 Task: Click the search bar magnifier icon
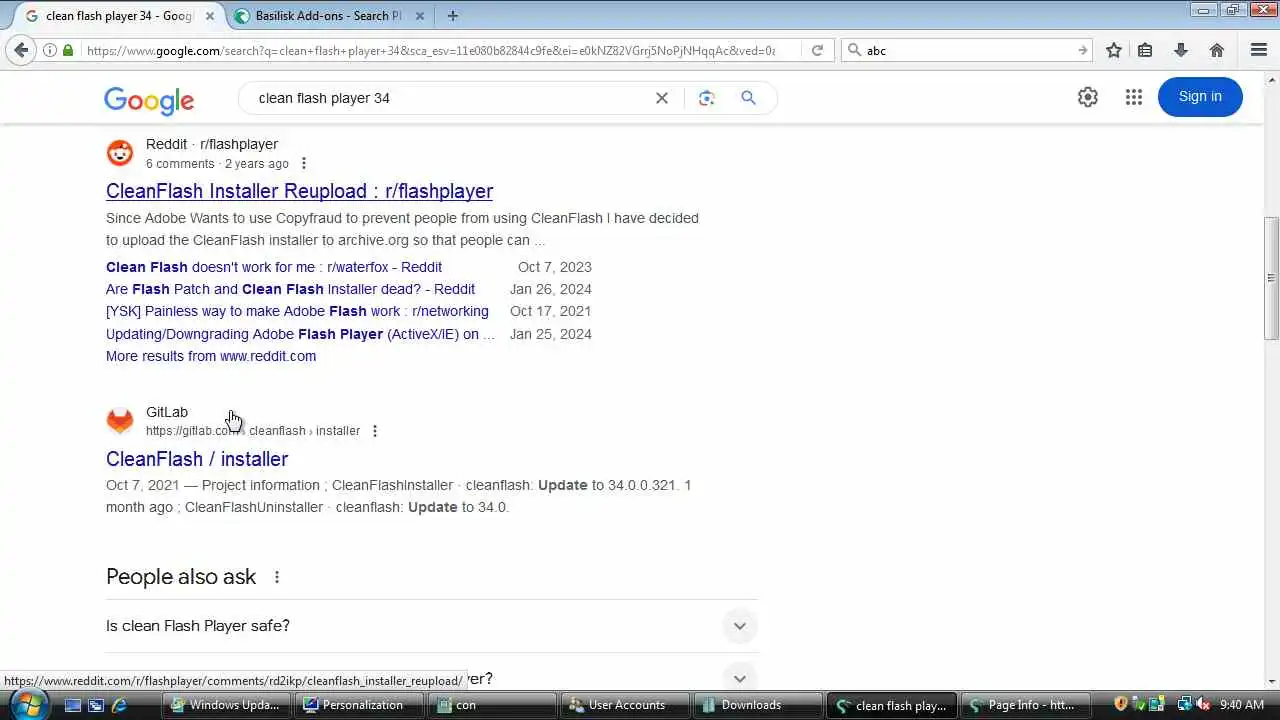point(854,50)
